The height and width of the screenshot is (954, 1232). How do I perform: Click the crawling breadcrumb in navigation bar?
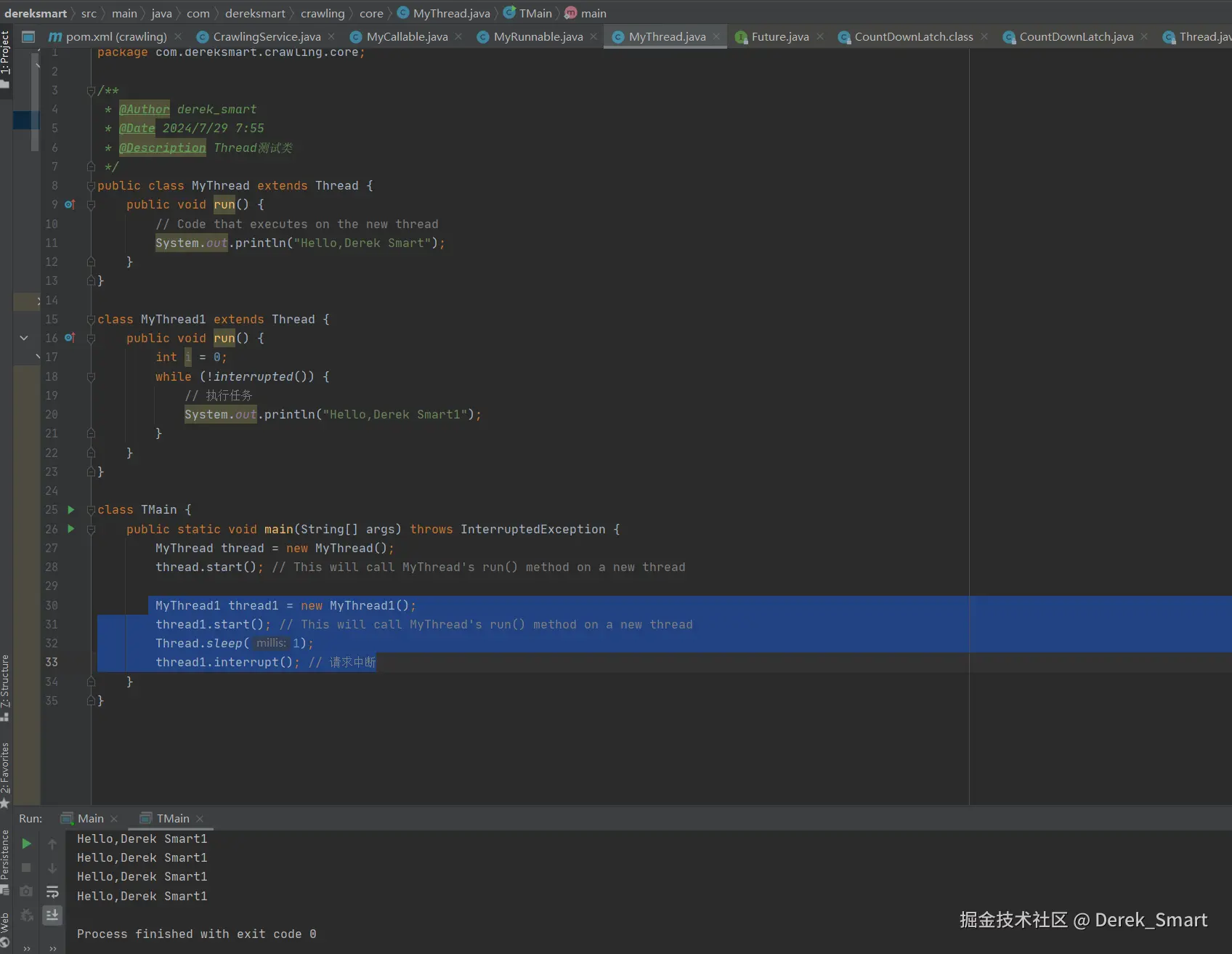tap(323, 13)
